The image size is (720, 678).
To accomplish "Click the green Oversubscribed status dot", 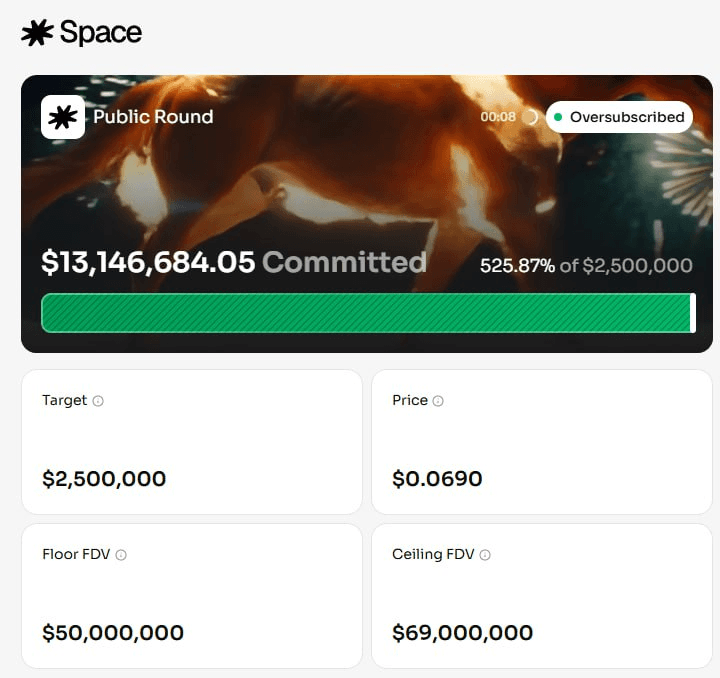I will [558, 117].
